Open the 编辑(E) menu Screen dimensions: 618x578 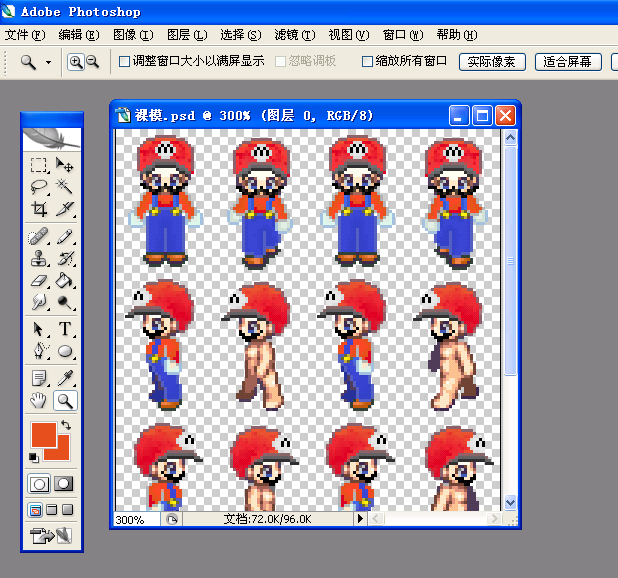pyautogui.click(x=79, y=35)
